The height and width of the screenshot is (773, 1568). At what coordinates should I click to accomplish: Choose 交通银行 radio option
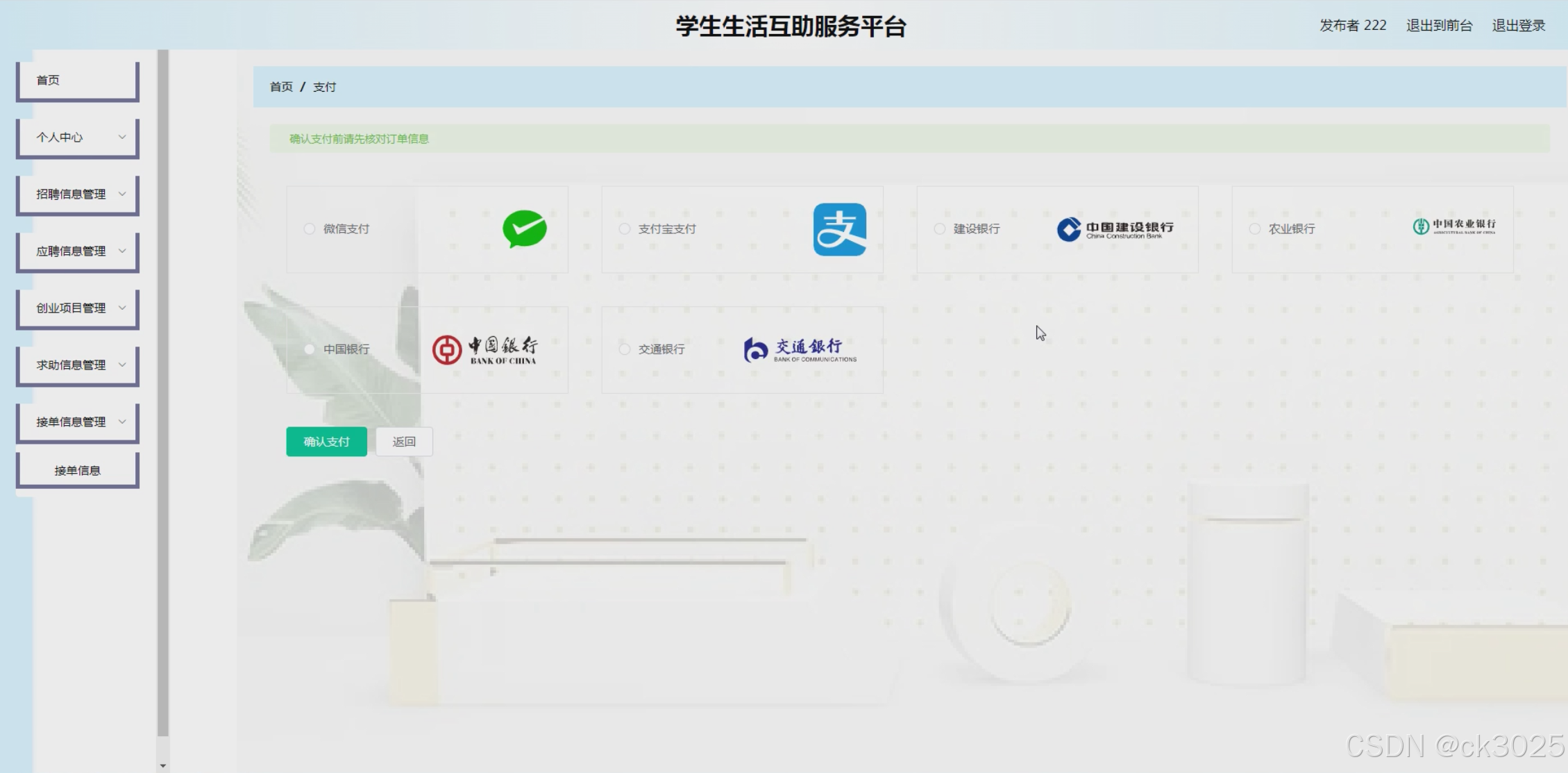pyautogui.click(x=625, y=349)
